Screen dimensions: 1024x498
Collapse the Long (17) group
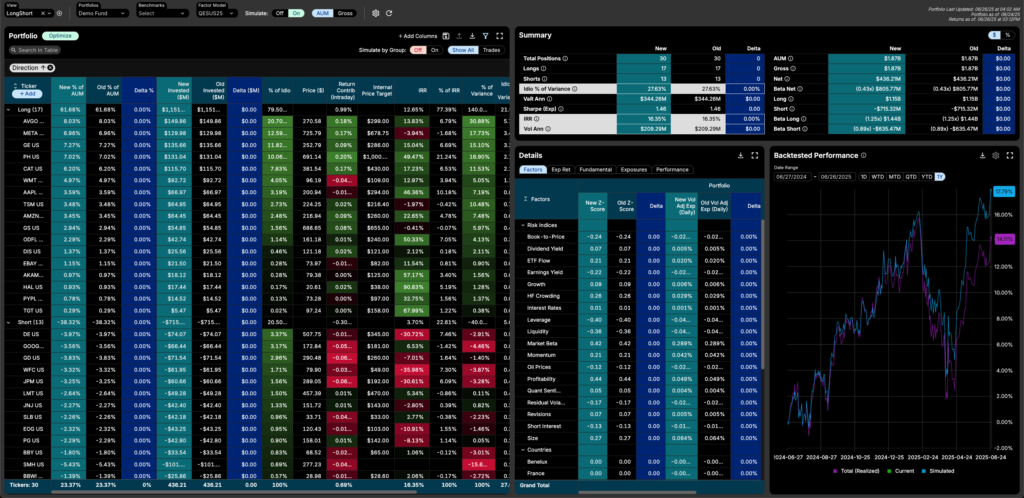(x=9, y=110)
